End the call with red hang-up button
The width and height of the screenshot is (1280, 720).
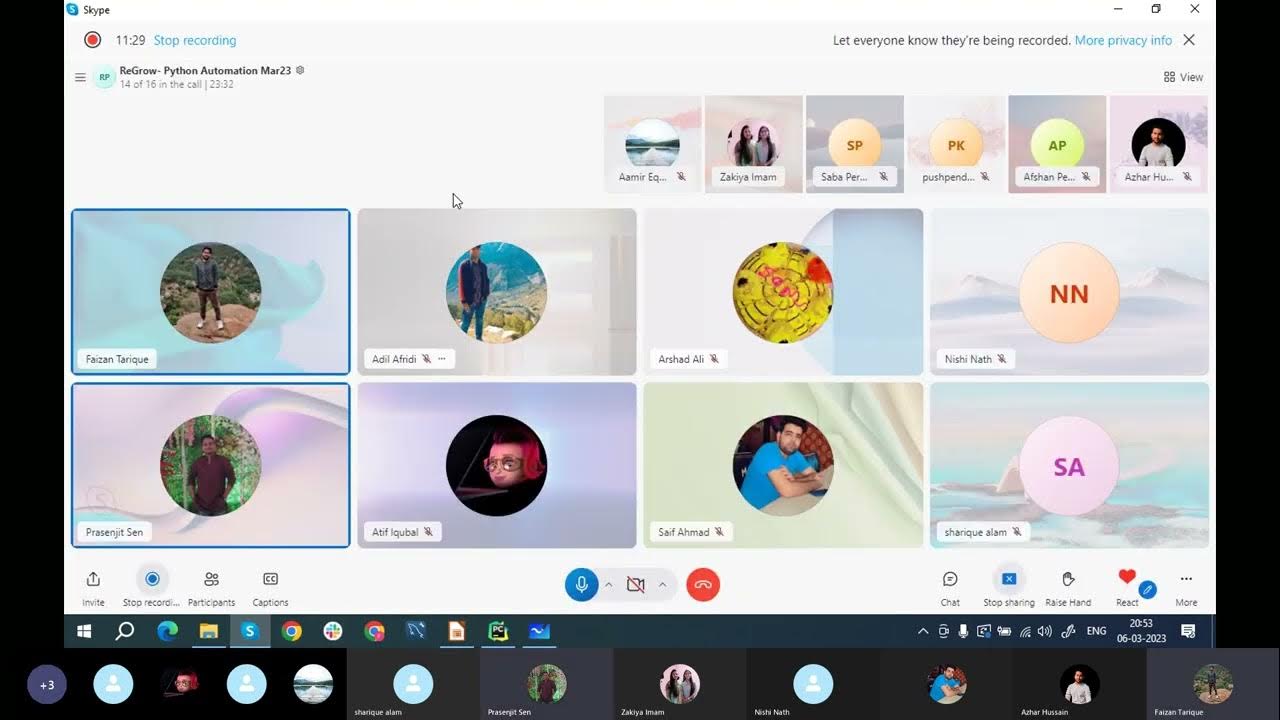click(x=703, y=585)
